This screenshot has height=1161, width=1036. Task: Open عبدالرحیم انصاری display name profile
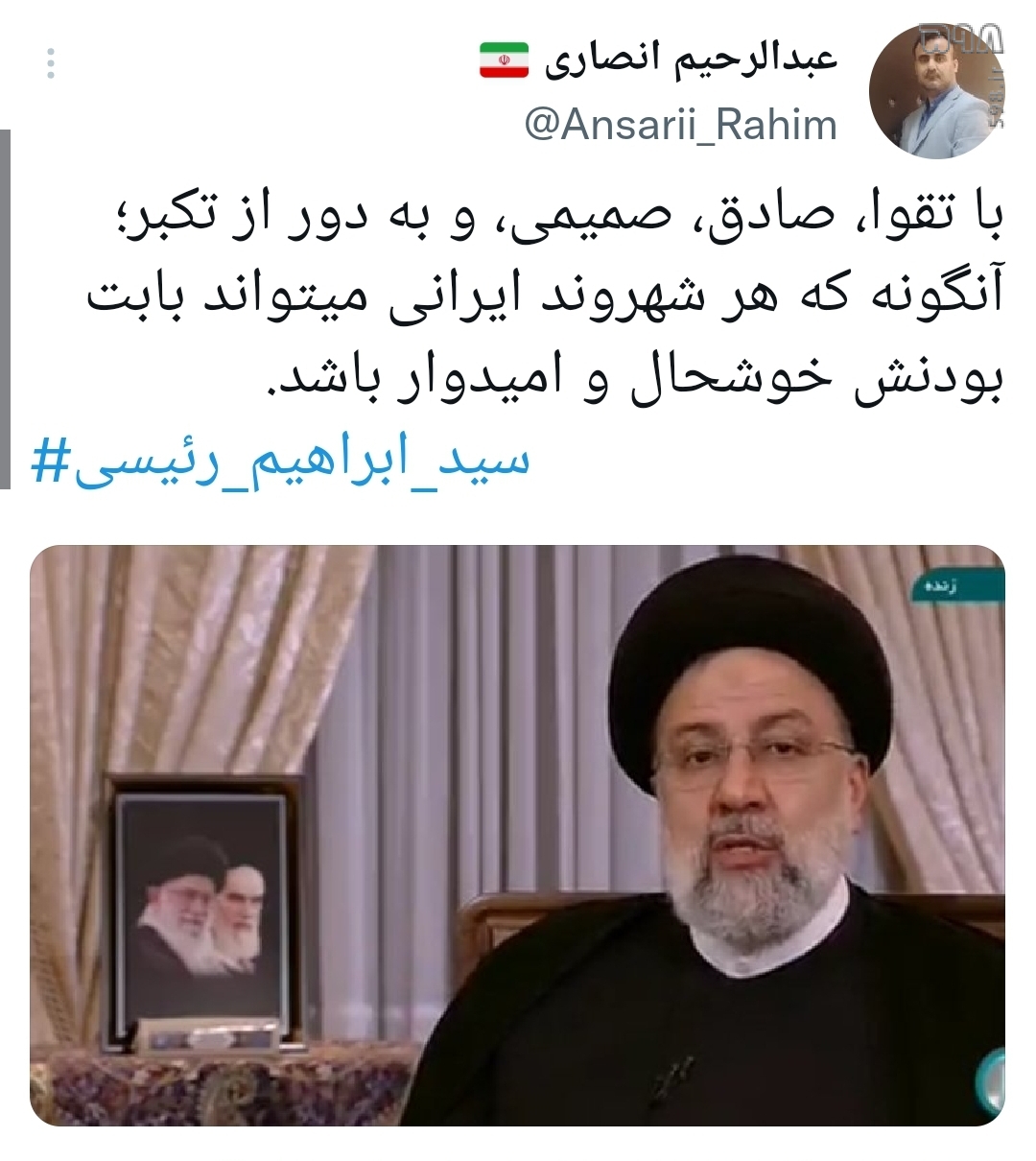coord(691,59)
